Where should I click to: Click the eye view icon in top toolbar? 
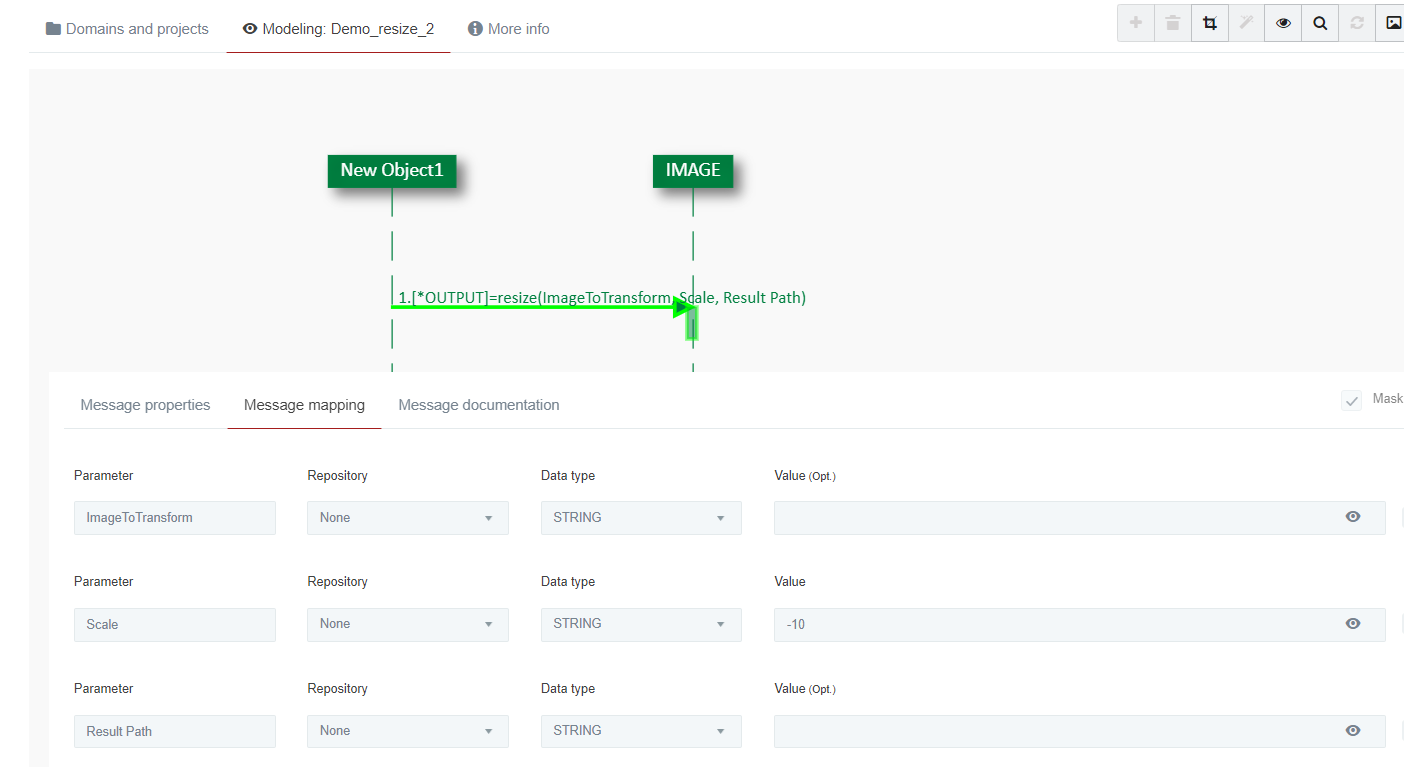pyautogui.click(x=1283, y=23)
